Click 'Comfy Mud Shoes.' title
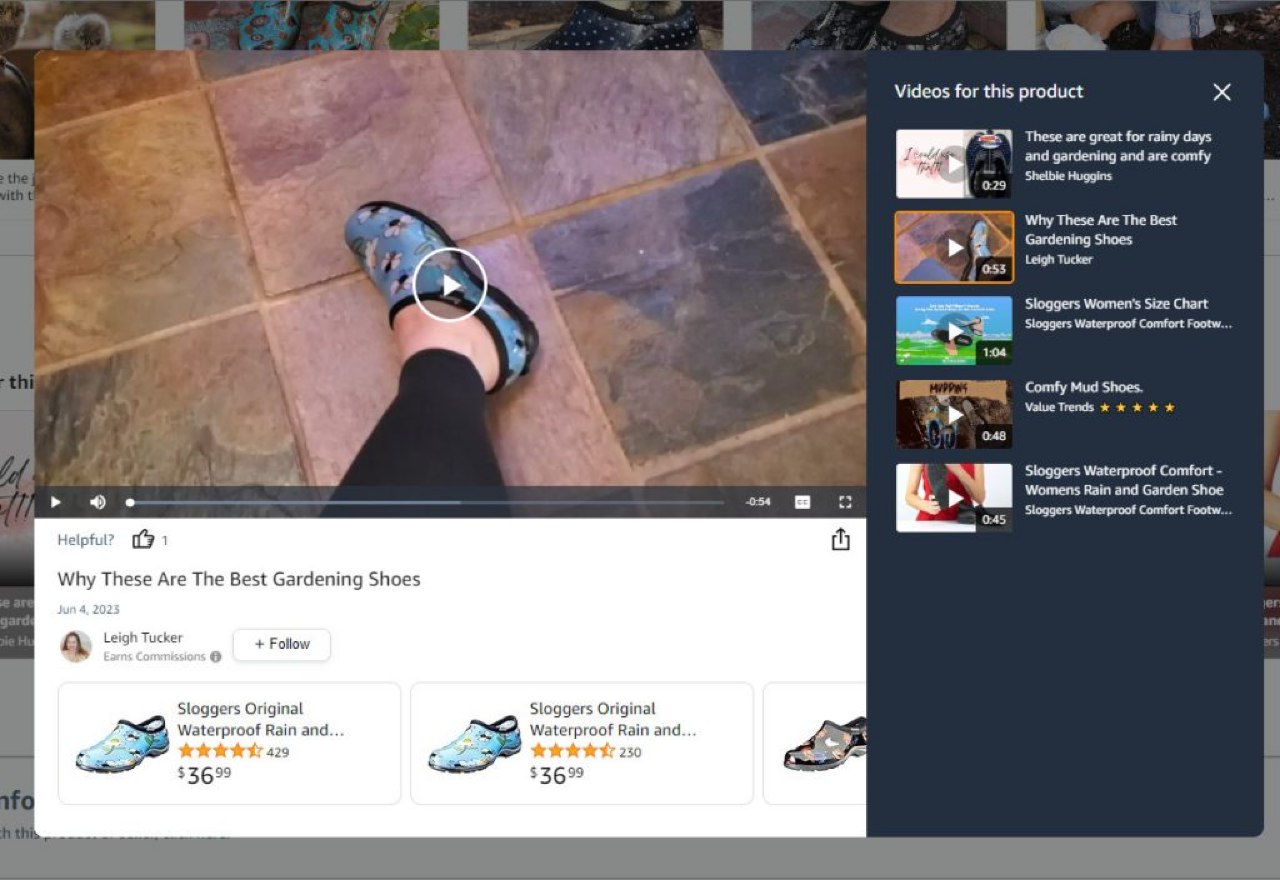The image size is (1280, 880). tap(1084, 387)
